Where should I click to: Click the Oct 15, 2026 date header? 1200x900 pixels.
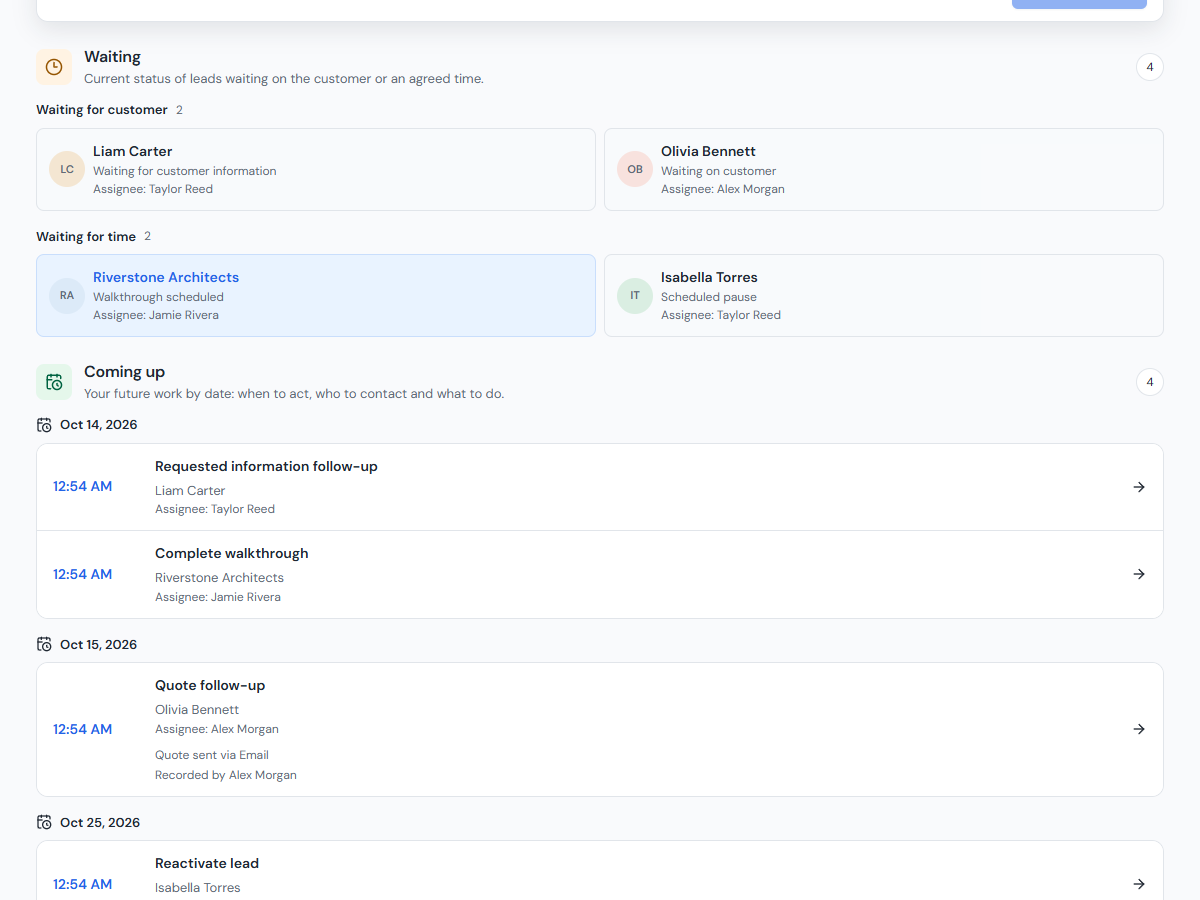tap(99, 645)
